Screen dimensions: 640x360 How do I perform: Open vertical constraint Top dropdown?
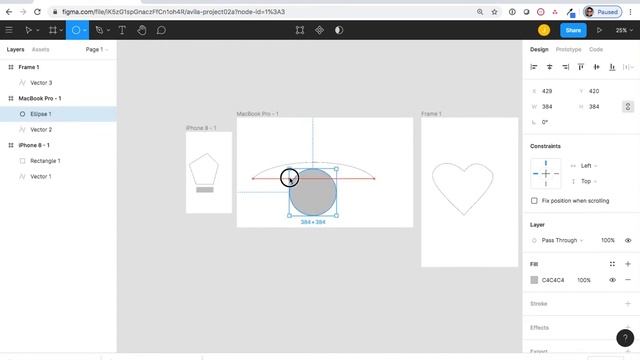pyautogui.click(x=589, y=181)
